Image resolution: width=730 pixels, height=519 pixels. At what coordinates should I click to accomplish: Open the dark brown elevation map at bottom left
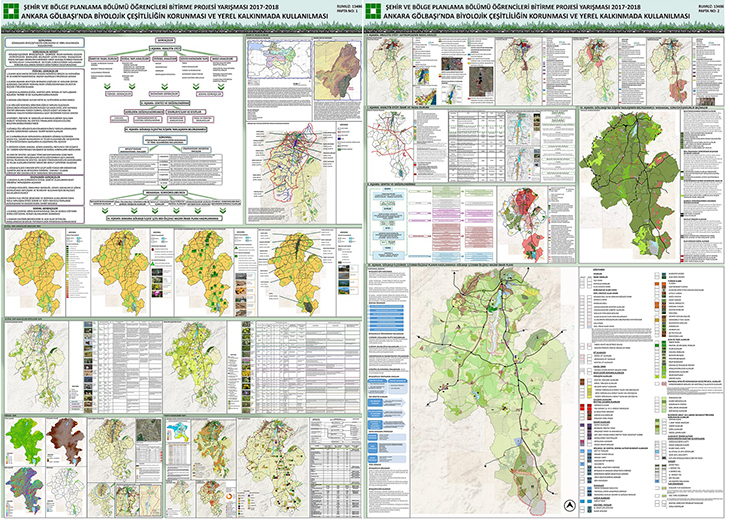pyautogui.click(x=65, y=441)
